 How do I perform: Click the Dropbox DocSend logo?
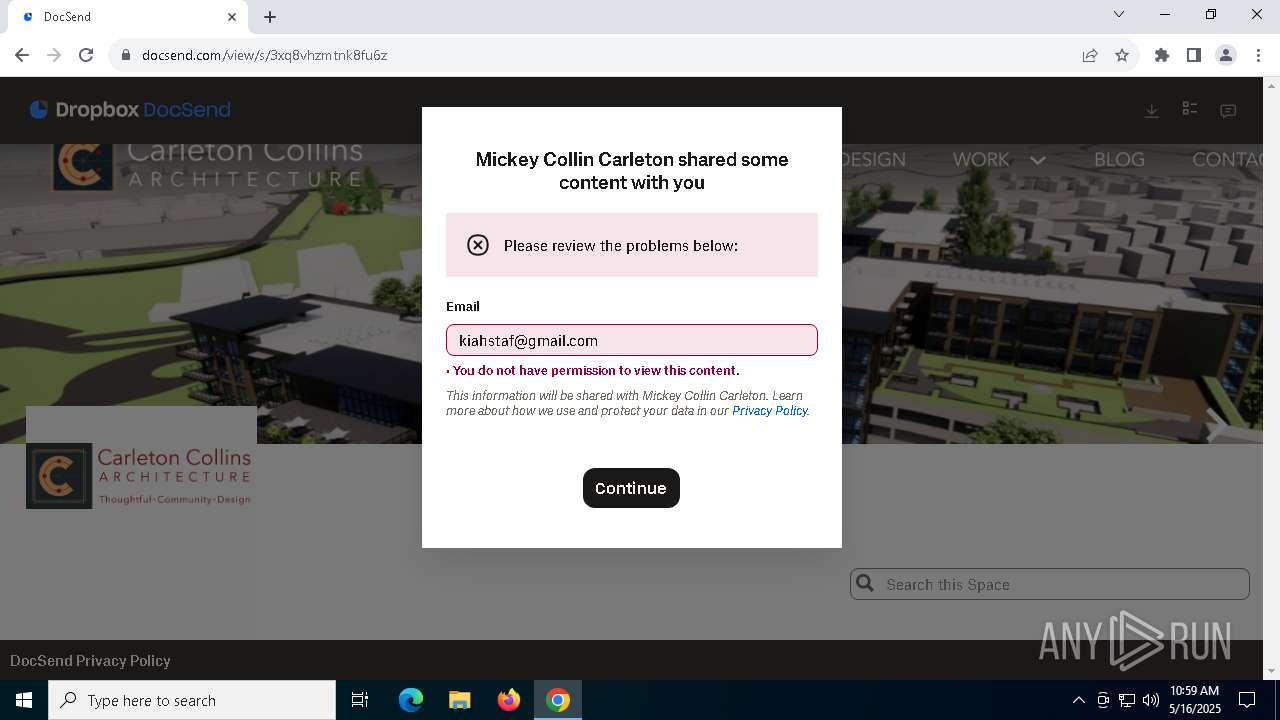[x=130, y=110]
